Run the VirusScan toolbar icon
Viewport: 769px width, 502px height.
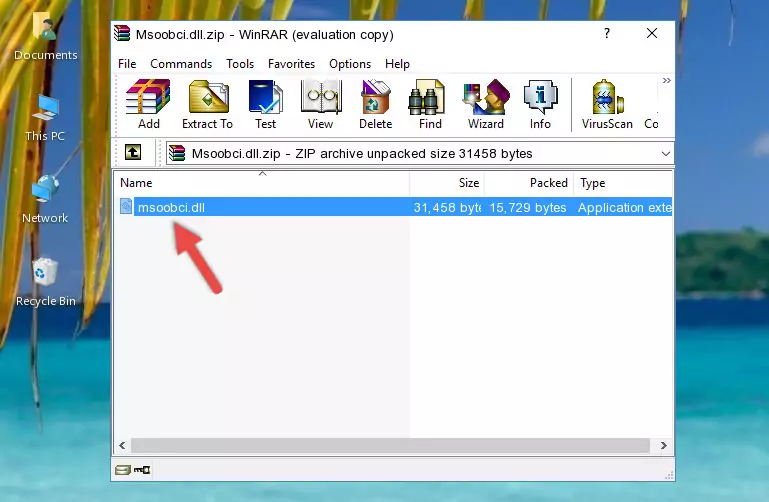coord(607,104)
